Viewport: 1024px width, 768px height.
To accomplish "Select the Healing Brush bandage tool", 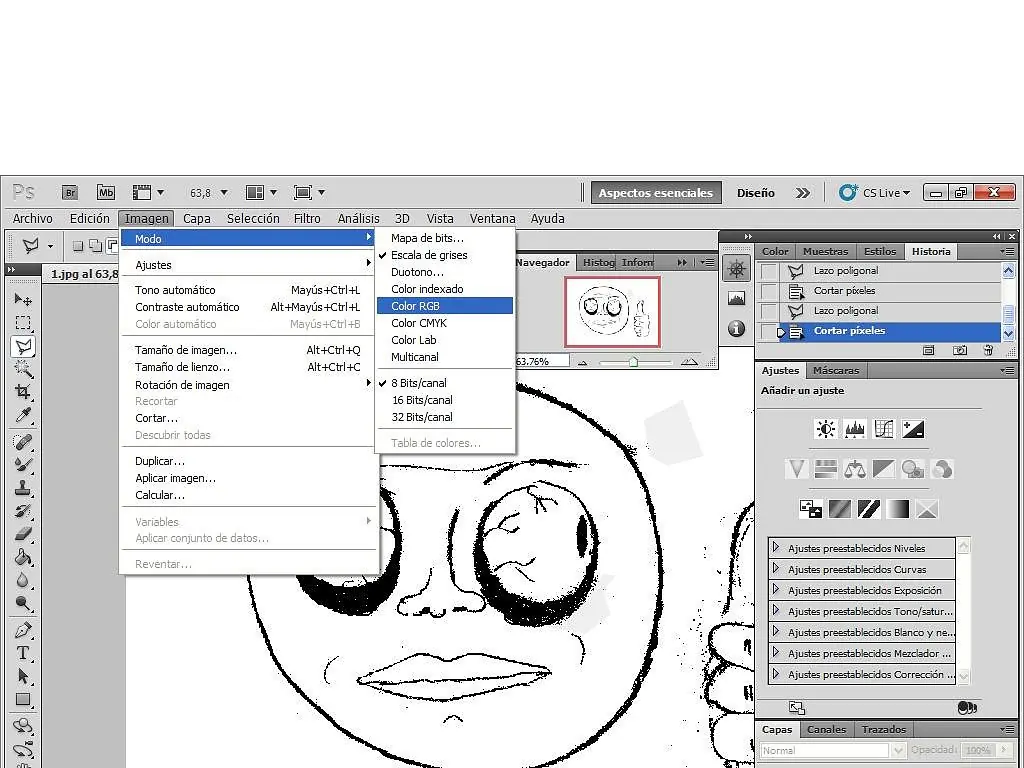I will pos(23,442).
